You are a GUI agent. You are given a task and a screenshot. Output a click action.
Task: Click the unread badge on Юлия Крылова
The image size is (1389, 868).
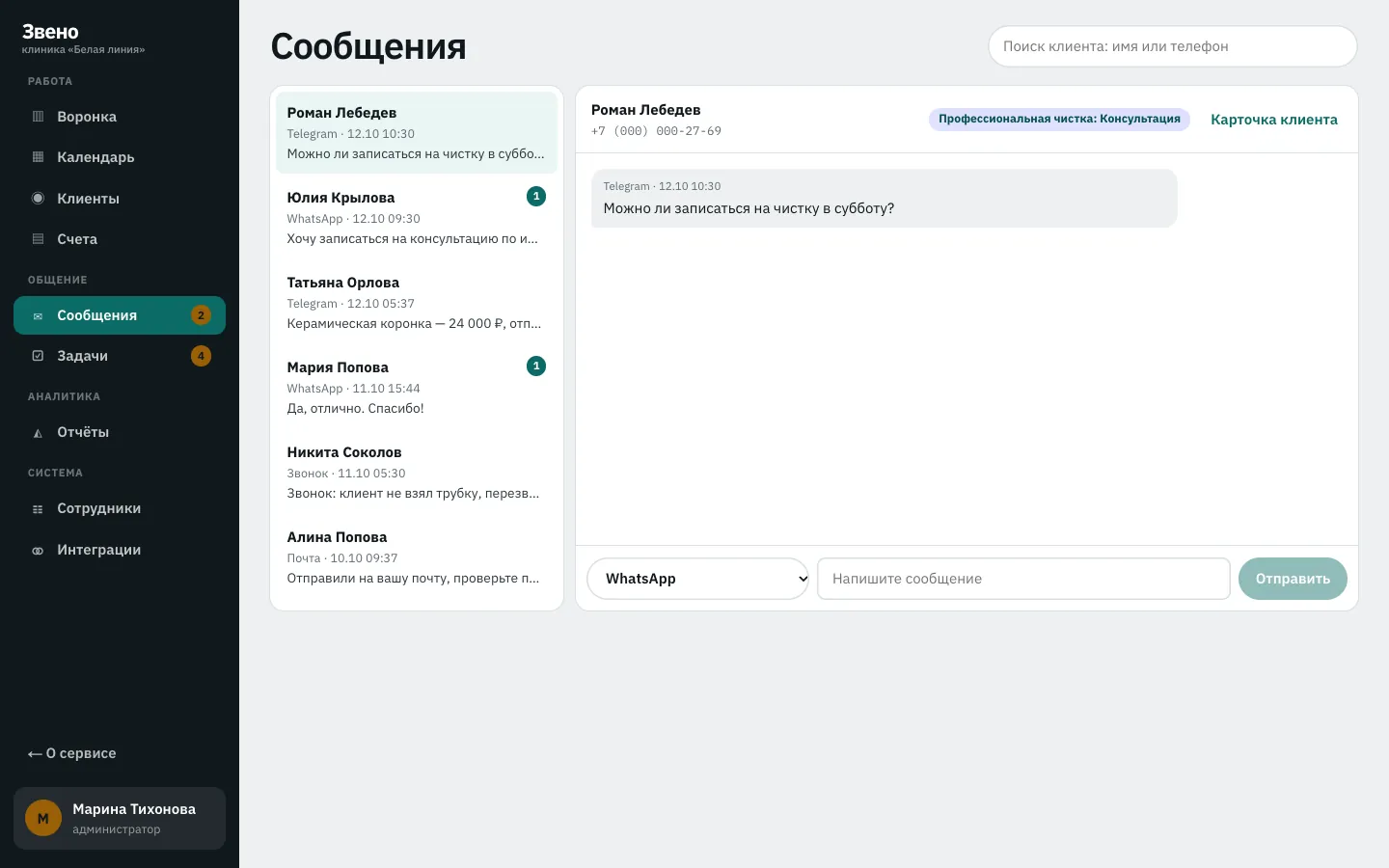(x=536, y=197)
